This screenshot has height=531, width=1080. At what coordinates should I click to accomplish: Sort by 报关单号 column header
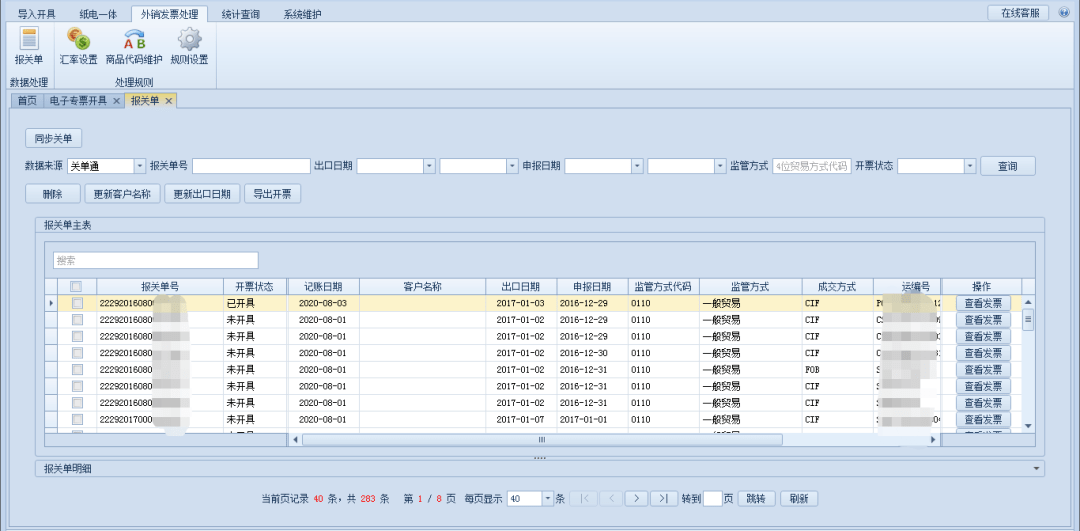coord(160,287)
